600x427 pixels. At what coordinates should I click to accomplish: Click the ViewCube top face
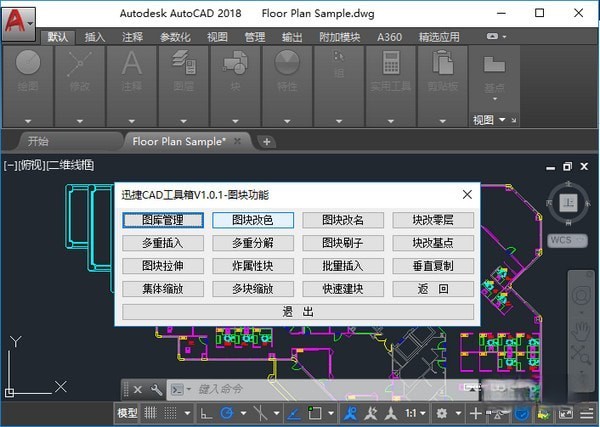(x=568, y=203)
